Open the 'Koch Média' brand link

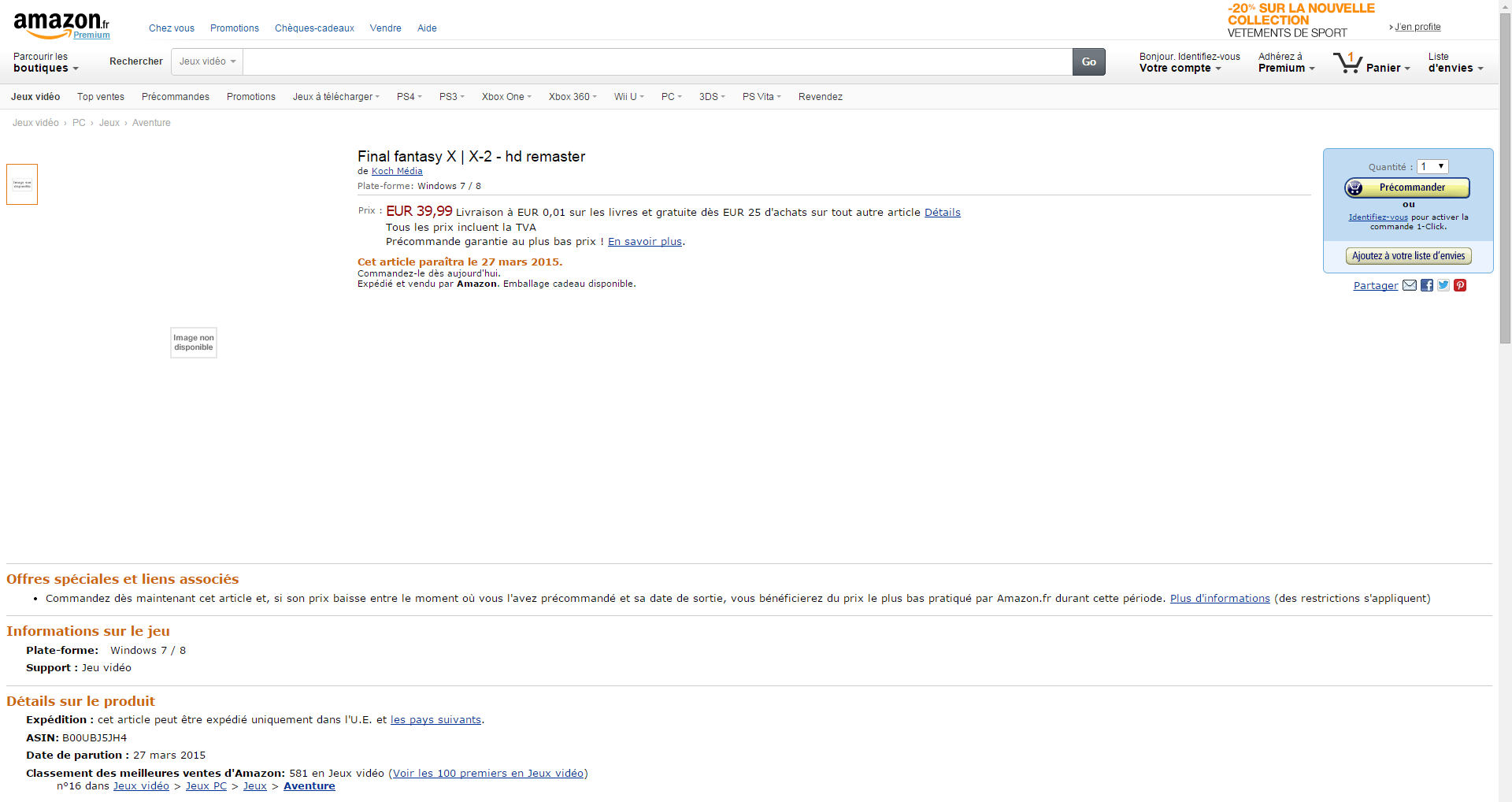pyautogui.click(x=397, y=171)
